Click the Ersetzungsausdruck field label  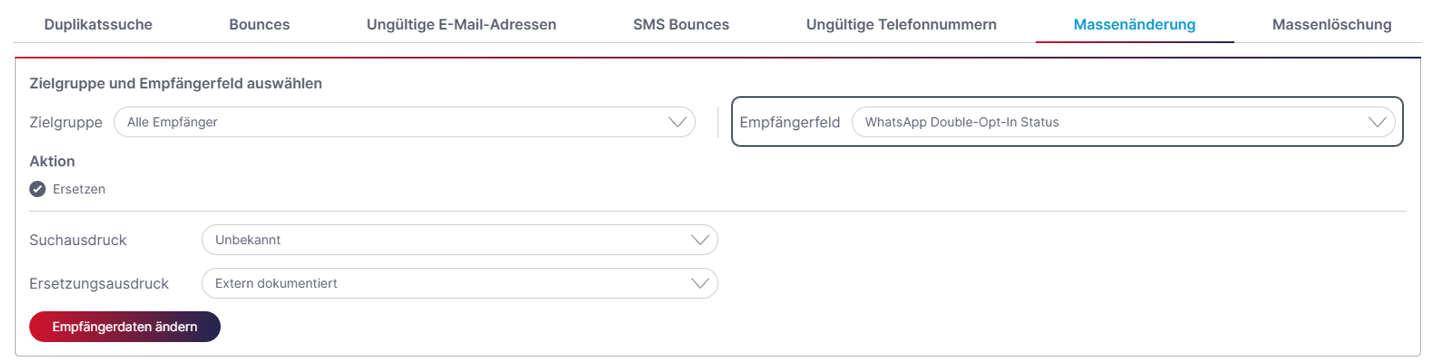(x=99, y=283)
